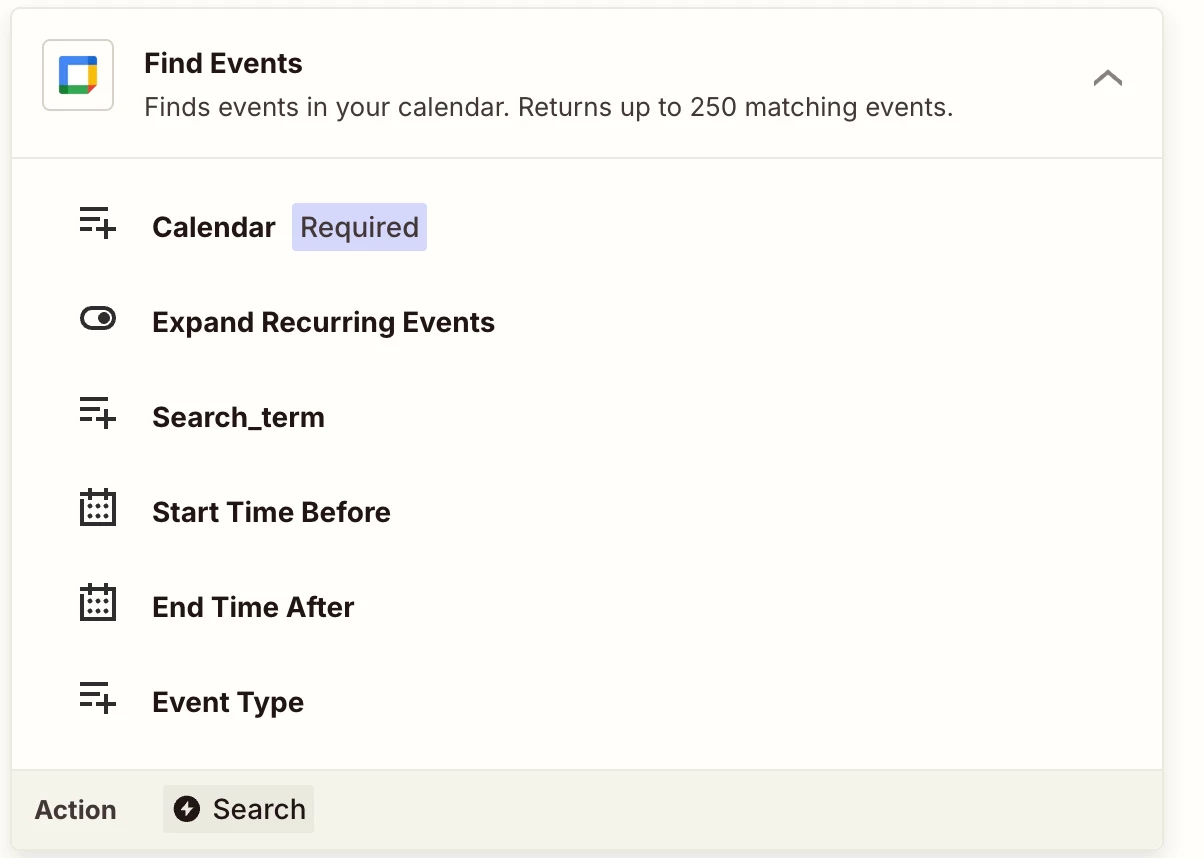Click the list icon beside Event Type
This screenshot has height=858, width=1204.
(98, 699)
